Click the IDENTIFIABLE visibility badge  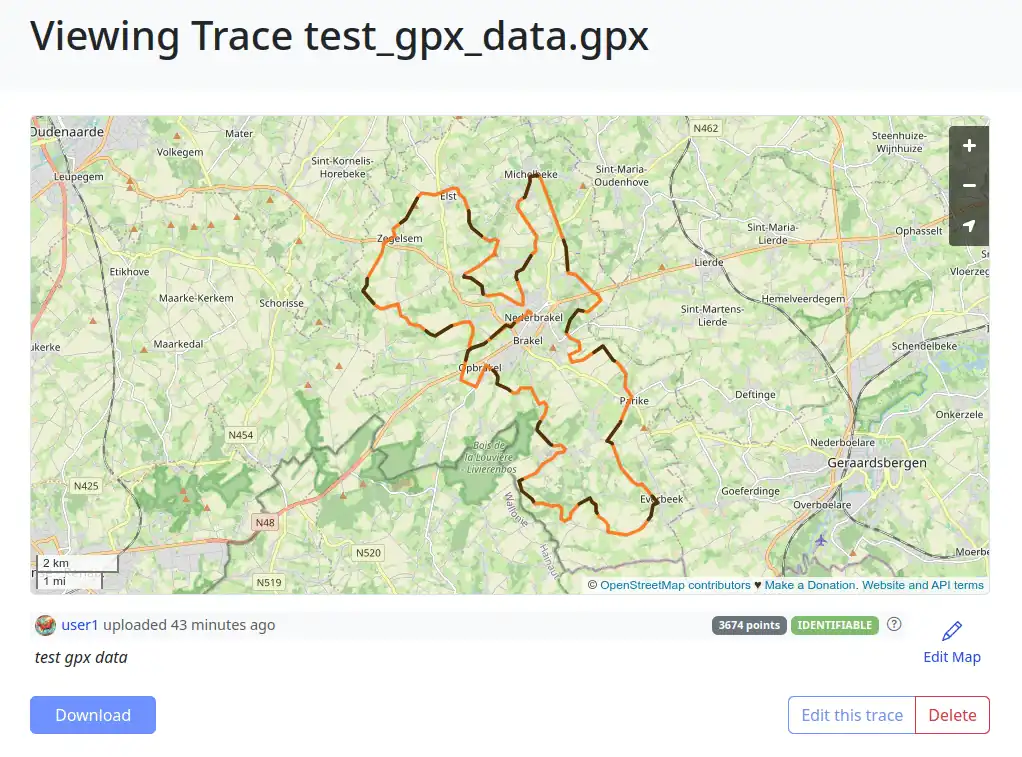coord(835,626)
